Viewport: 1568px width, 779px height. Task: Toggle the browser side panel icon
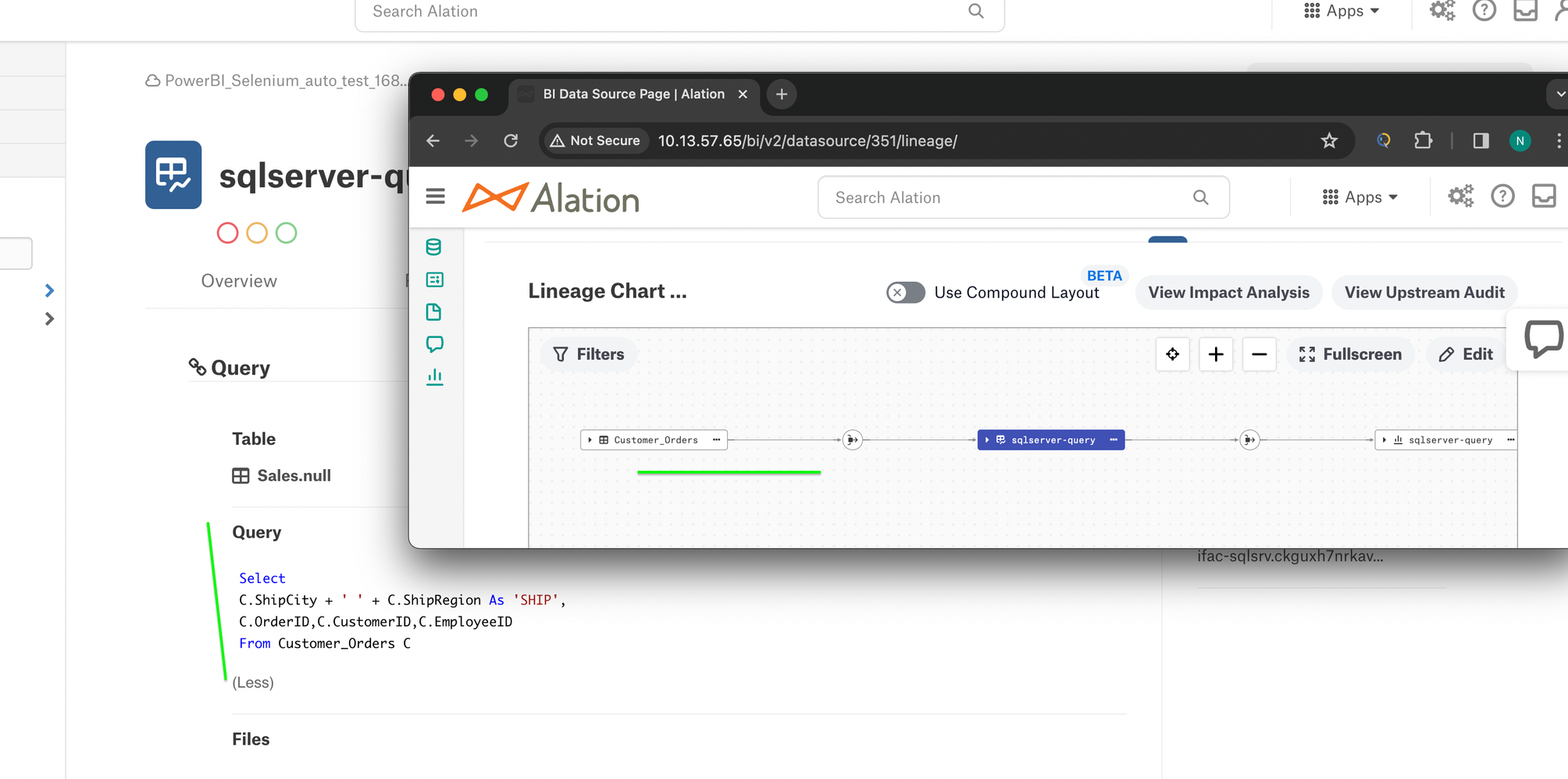coord(1481,141)
